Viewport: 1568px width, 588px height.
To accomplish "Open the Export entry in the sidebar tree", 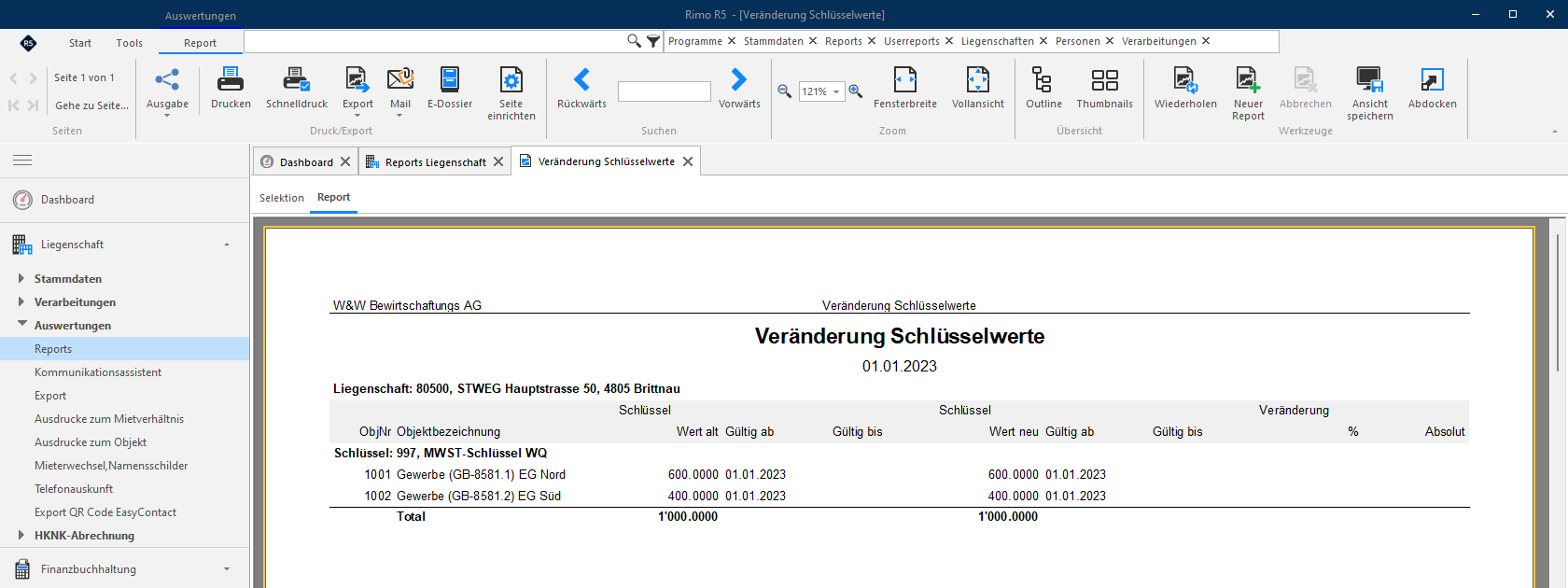I will pos(50,396).
